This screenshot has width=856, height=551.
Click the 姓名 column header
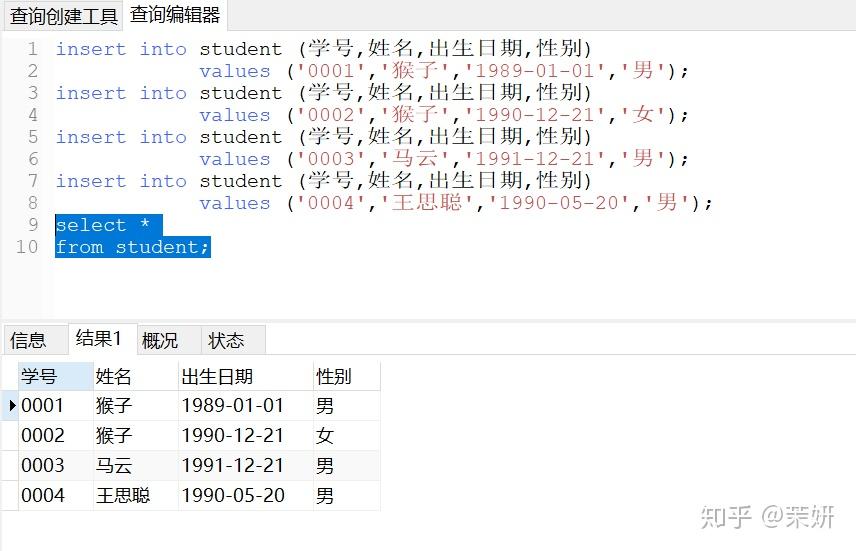[x=136, y=376]
